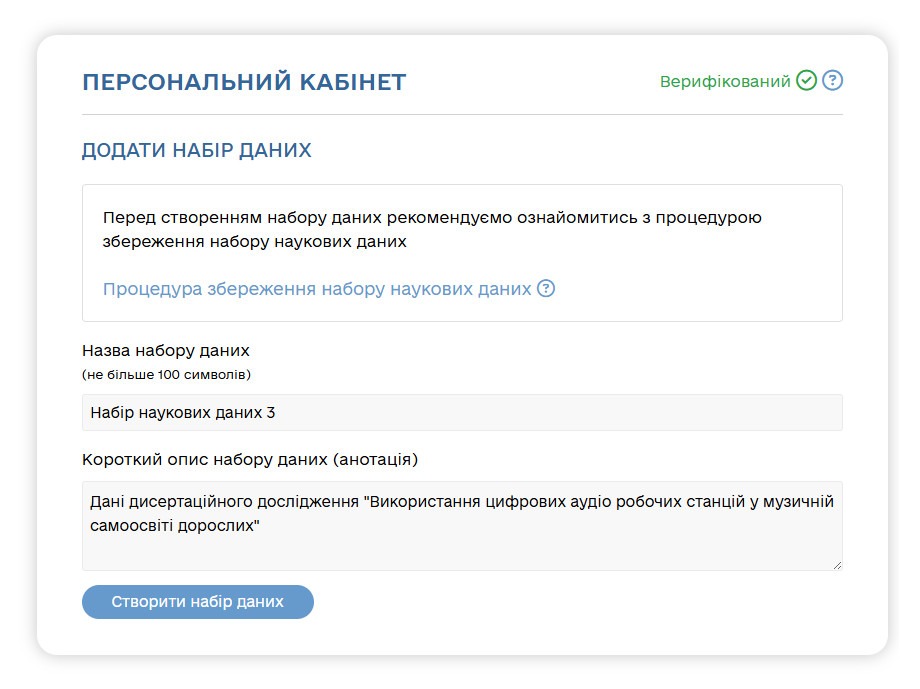Screen dimensions: 920x689
Task: Click the green verification checkmark icon
Action: click(806, 81)
